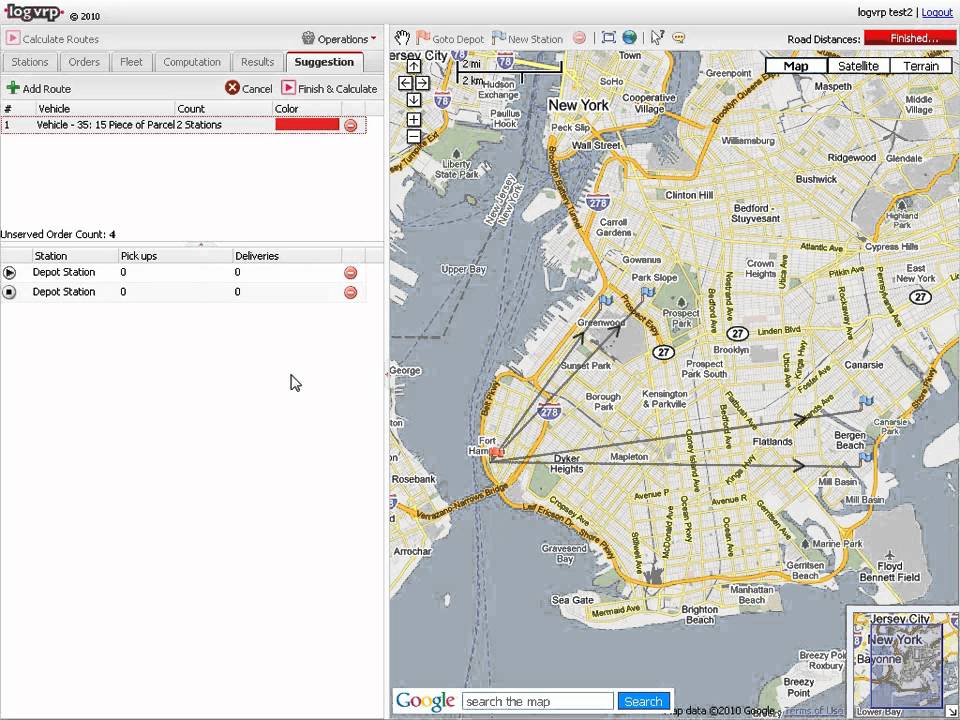Pan the map left with the arrow

(x=405, y=83)
